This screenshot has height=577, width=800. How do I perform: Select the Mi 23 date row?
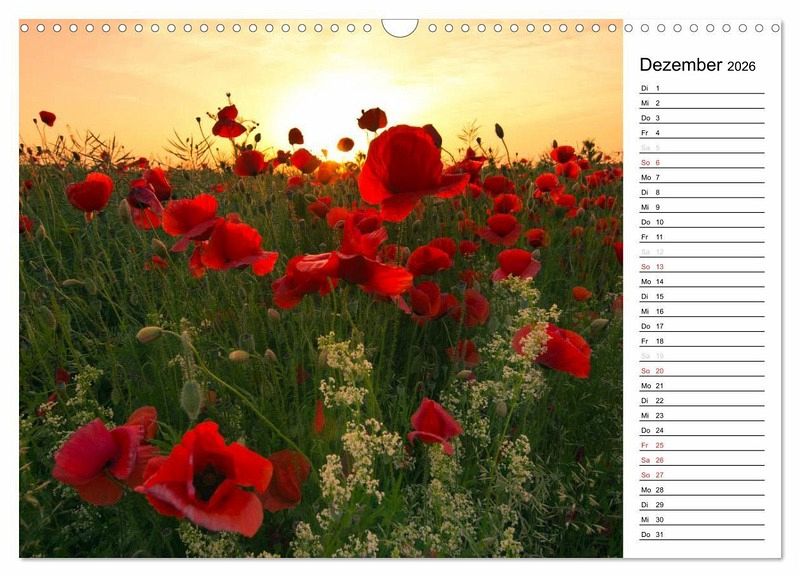(x=702, y=415)
